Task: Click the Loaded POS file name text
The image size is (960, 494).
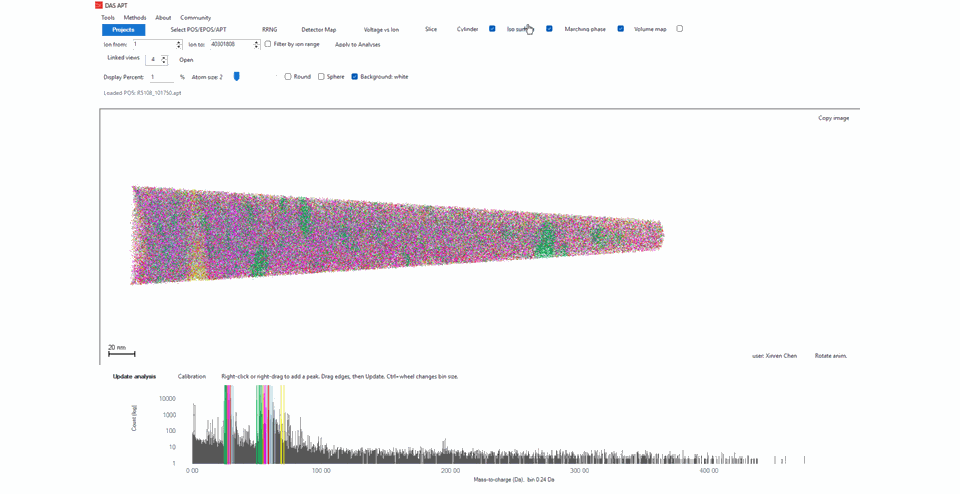Action: [142, 93]
